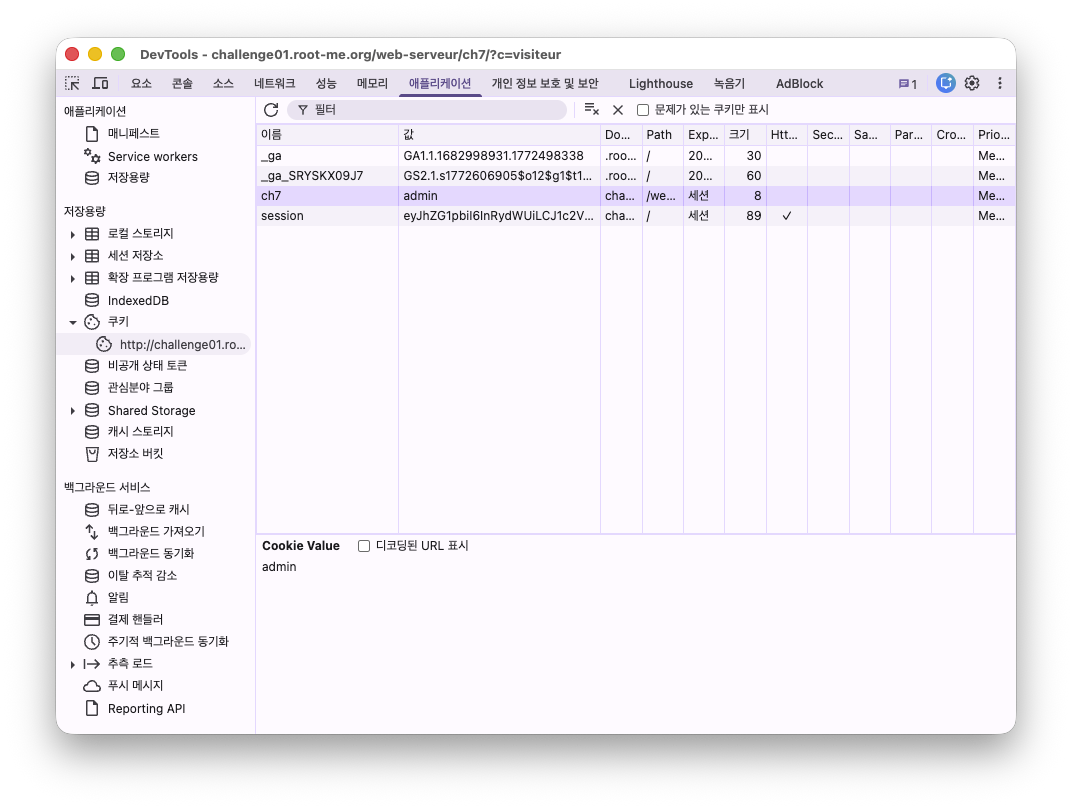Collapse the 쿠키 tree node
The image size is (1072, 808).
[72, 322]
